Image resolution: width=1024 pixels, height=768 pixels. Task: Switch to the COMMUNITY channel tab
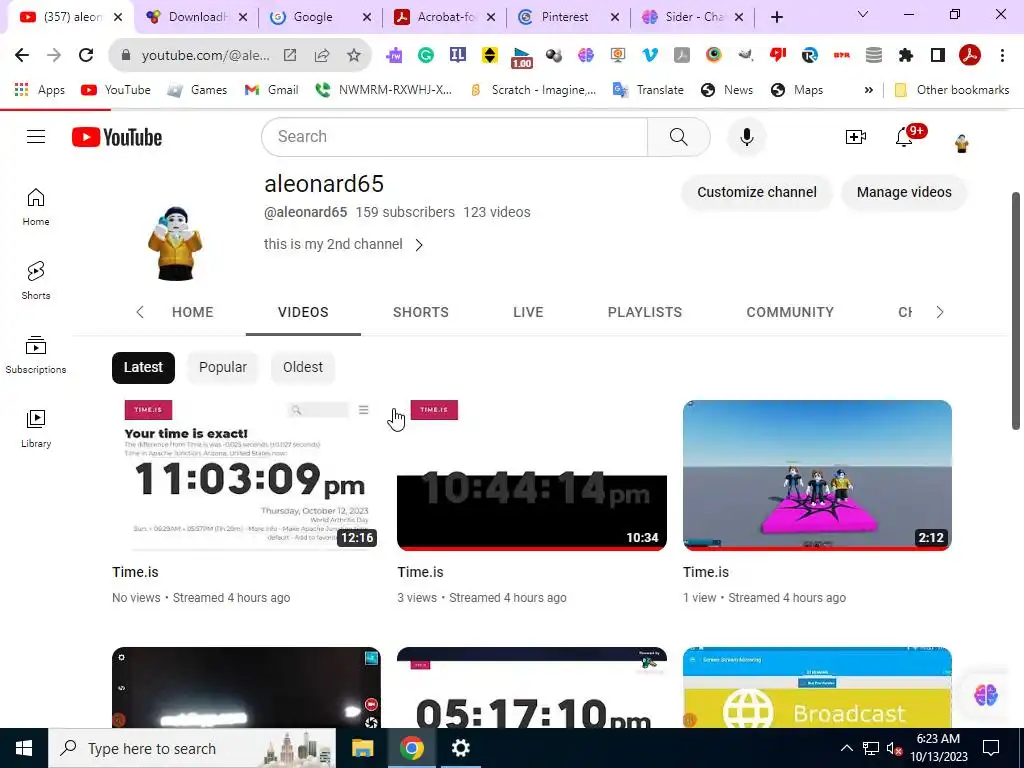pos(790,312)
